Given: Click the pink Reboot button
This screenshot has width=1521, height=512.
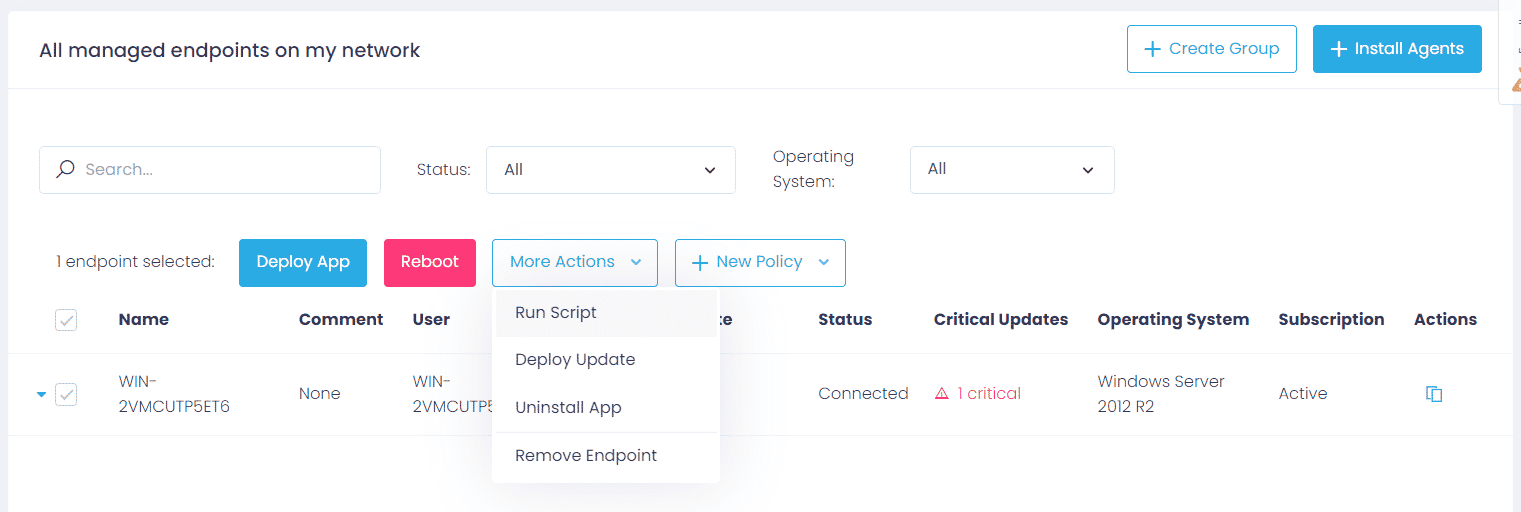Looking at the screenshot, I should (429, 262).
